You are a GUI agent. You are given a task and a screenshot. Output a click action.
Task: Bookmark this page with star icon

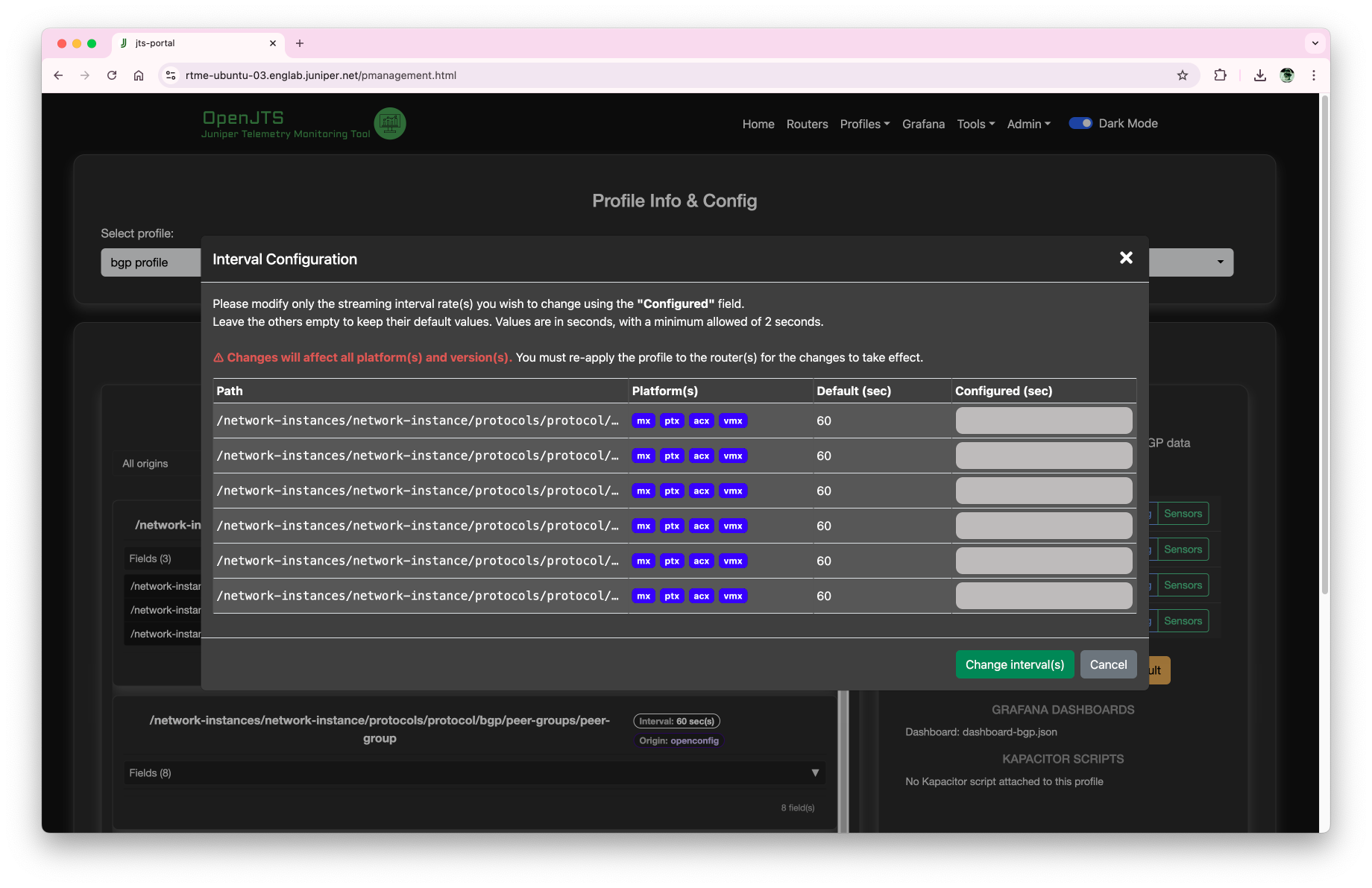click(x=1182, y=75)
